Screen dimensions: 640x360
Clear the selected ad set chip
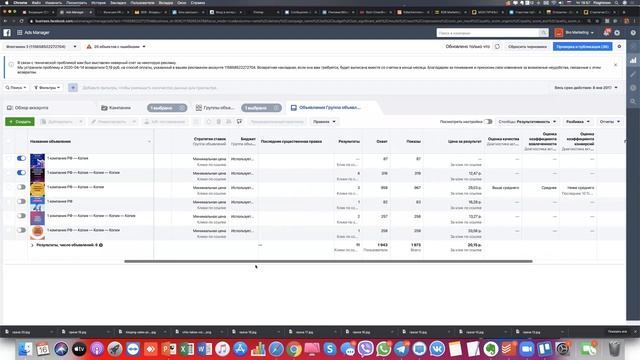click(276, 108)
